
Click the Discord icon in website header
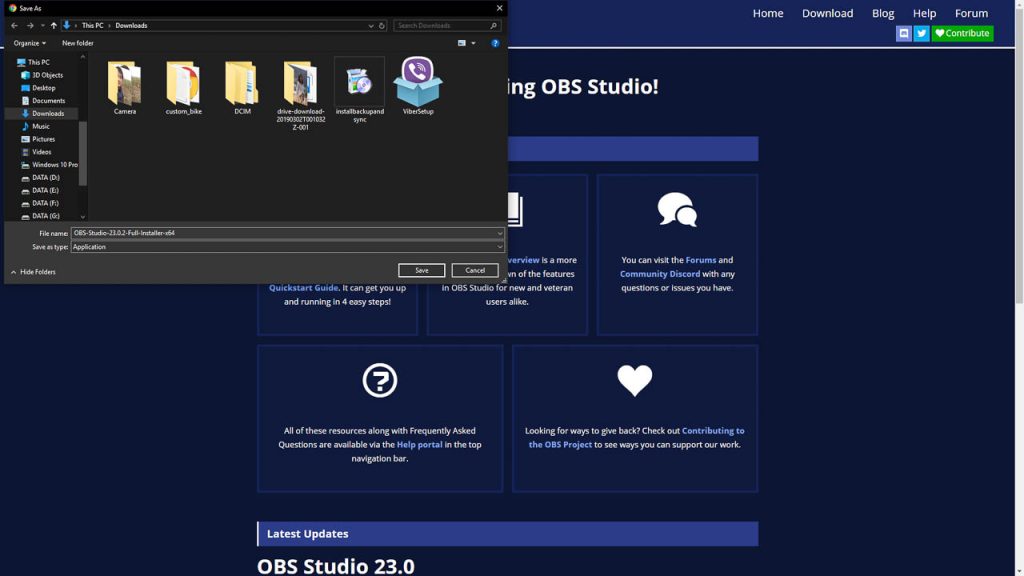904,33
